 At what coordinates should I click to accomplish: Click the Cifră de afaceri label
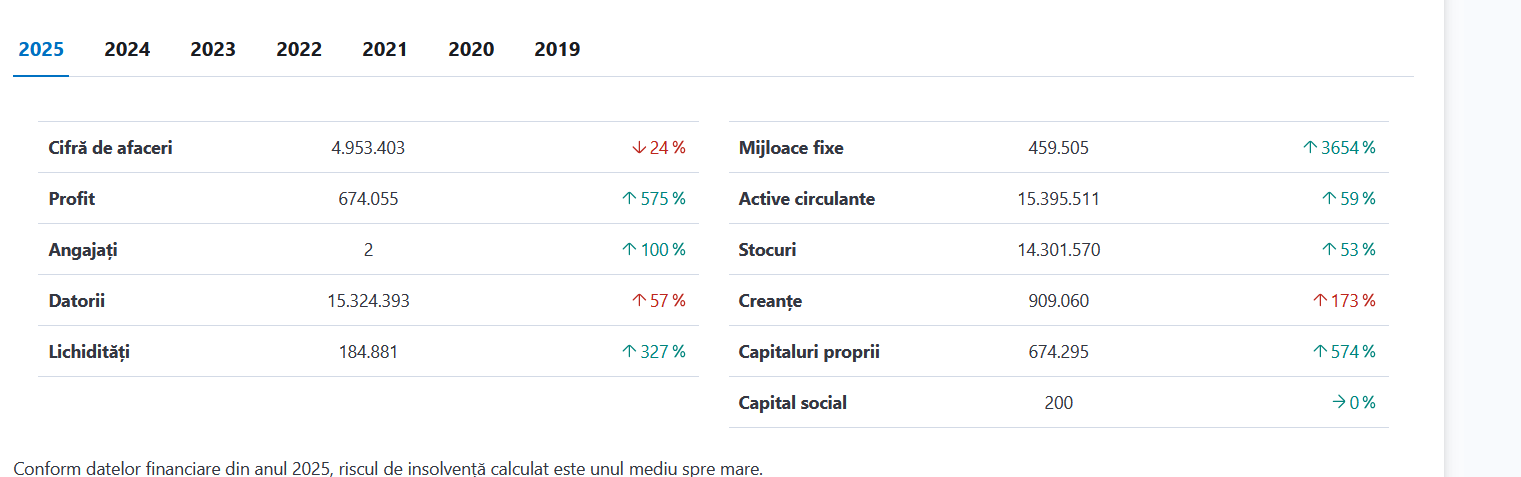[x=110, y=148]
